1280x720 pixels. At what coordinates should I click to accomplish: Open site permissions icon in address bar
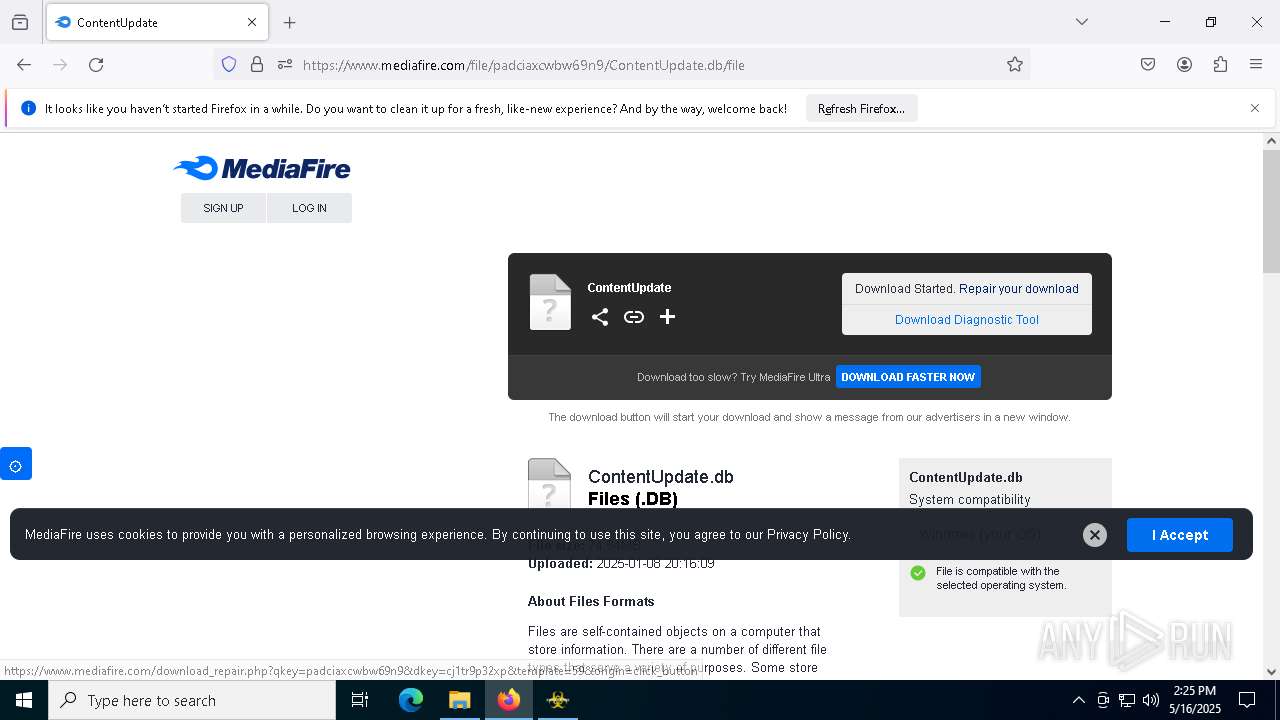pyautogui.click(x=285, y=65)
